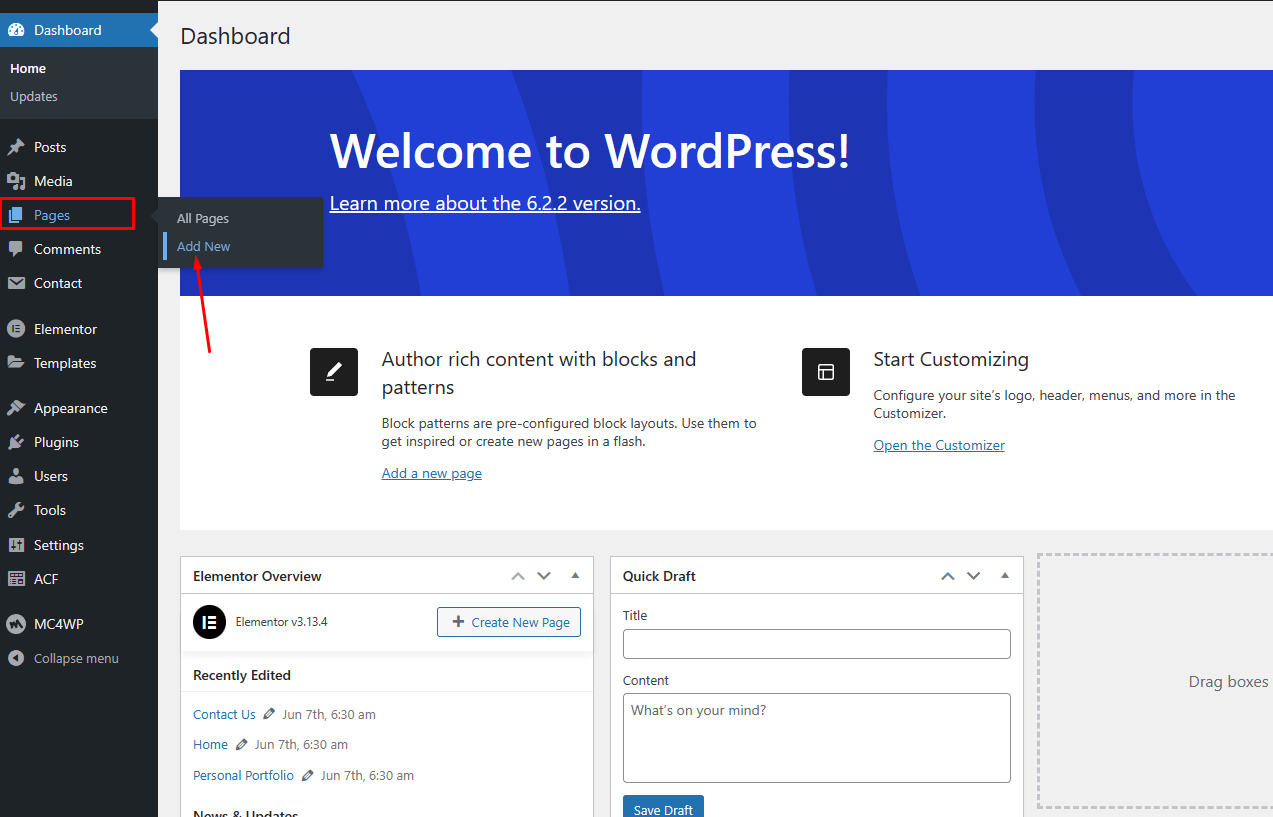Screen dimensions: 1273x817
Task: Open Updates under Dashboard menu
Action: (34, 97)
